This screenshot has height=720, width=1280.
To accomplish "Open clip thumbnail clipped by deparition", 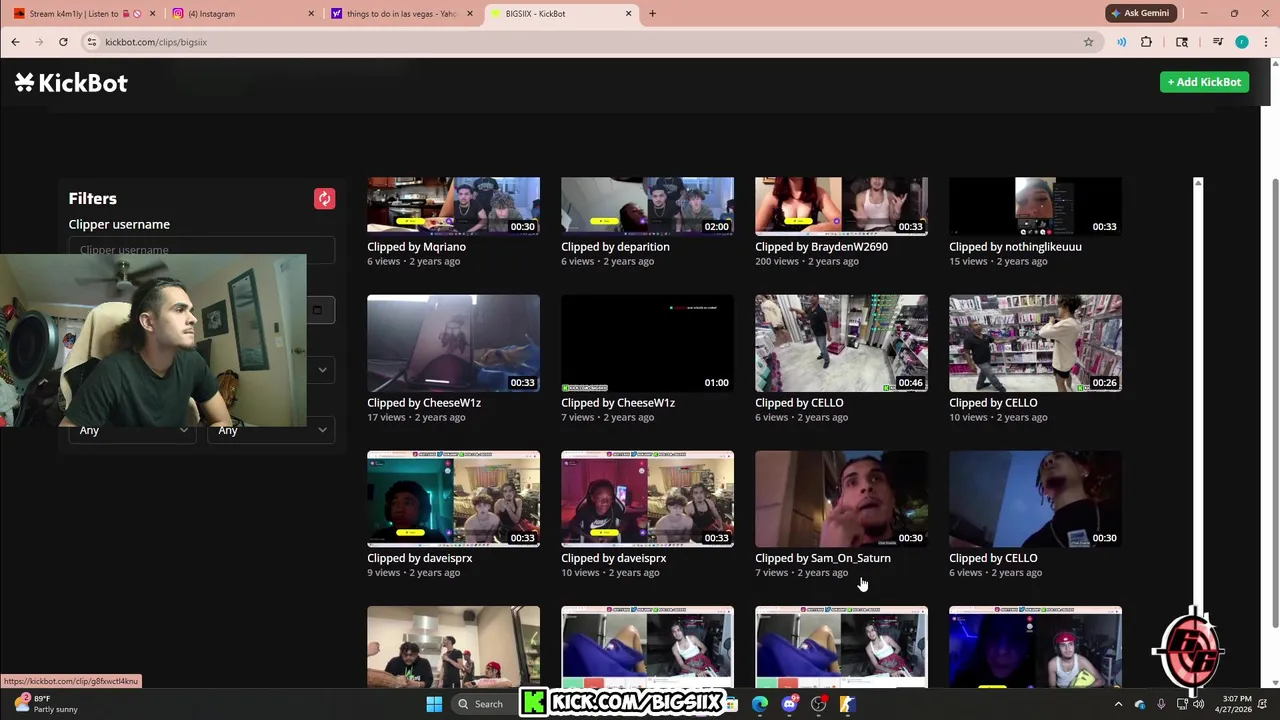I will coord(647,206).
